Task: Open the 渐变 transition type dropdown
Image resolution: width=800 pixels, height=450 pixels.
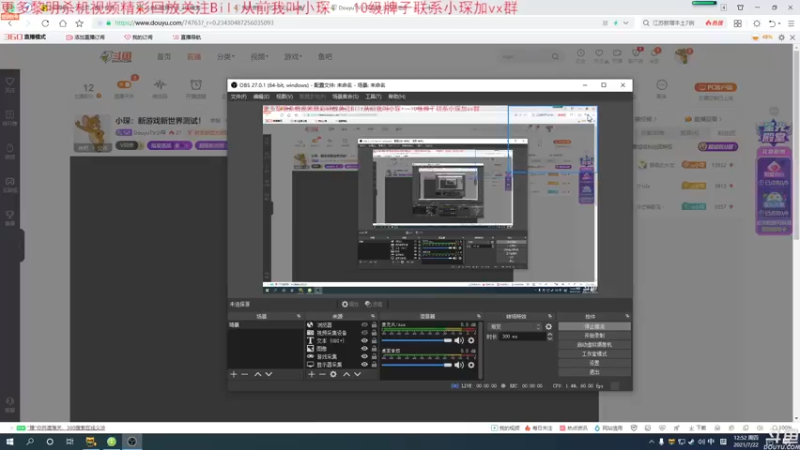Action: pyautogui.click(x=514, y=327)
